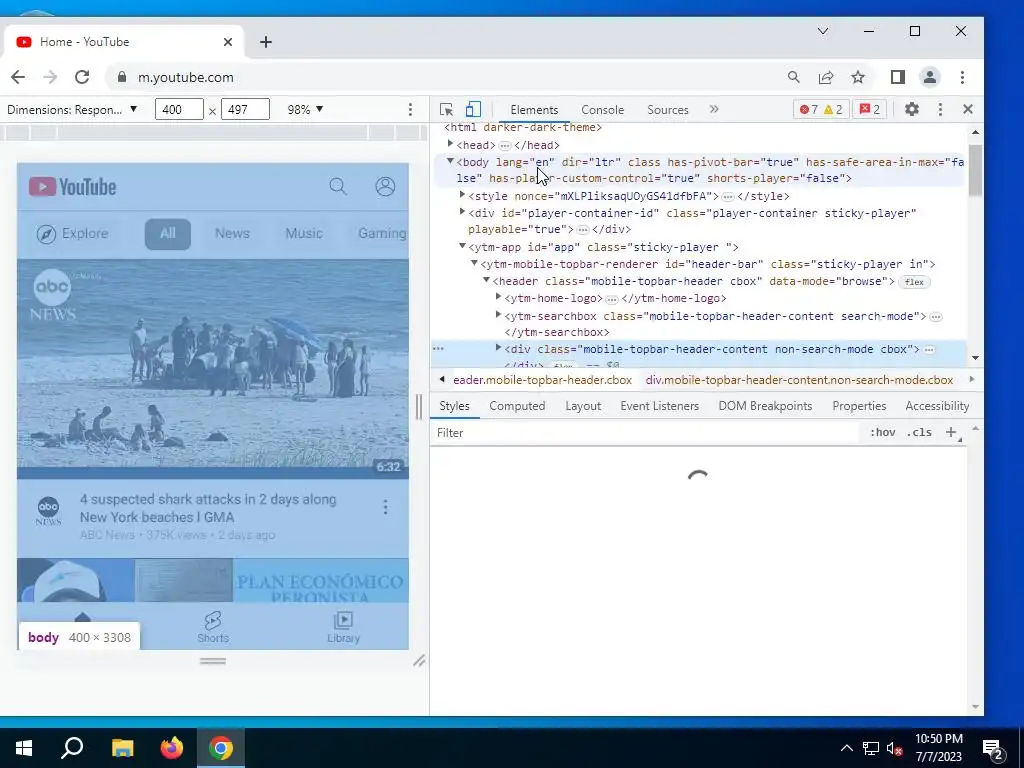The height and width of the screenshot is (768, 1024).
Task: Click YouTube search magnifier icon
Action: click(x=338, y=187)
